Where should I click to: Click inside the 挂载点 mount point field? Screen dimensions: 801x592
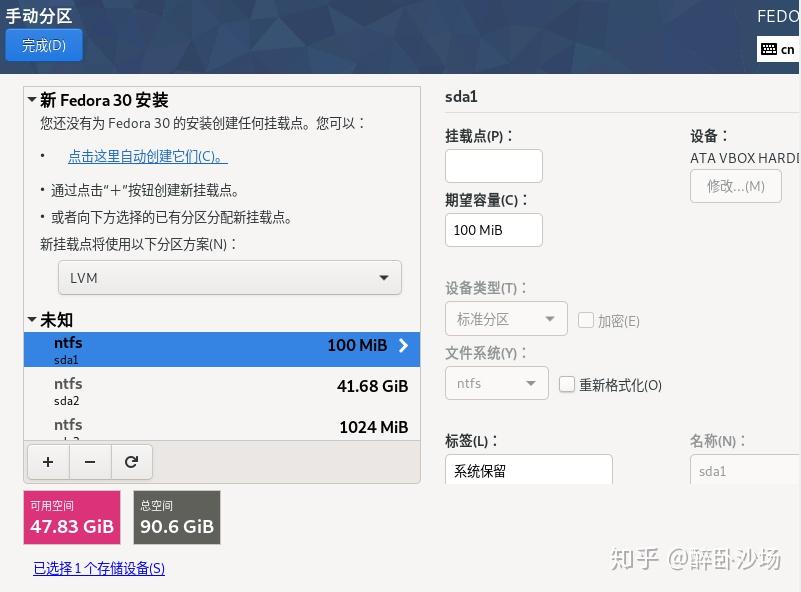tap(494, 165)
